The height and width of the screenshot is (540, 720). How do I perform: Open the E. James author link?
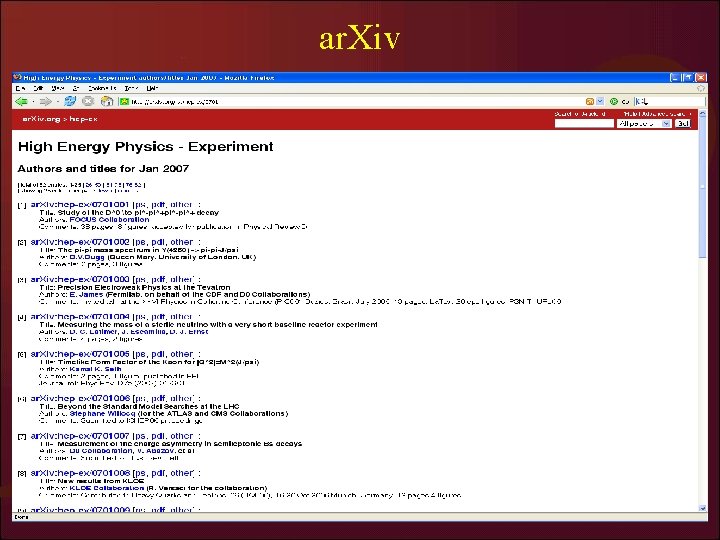coord(86,294)
